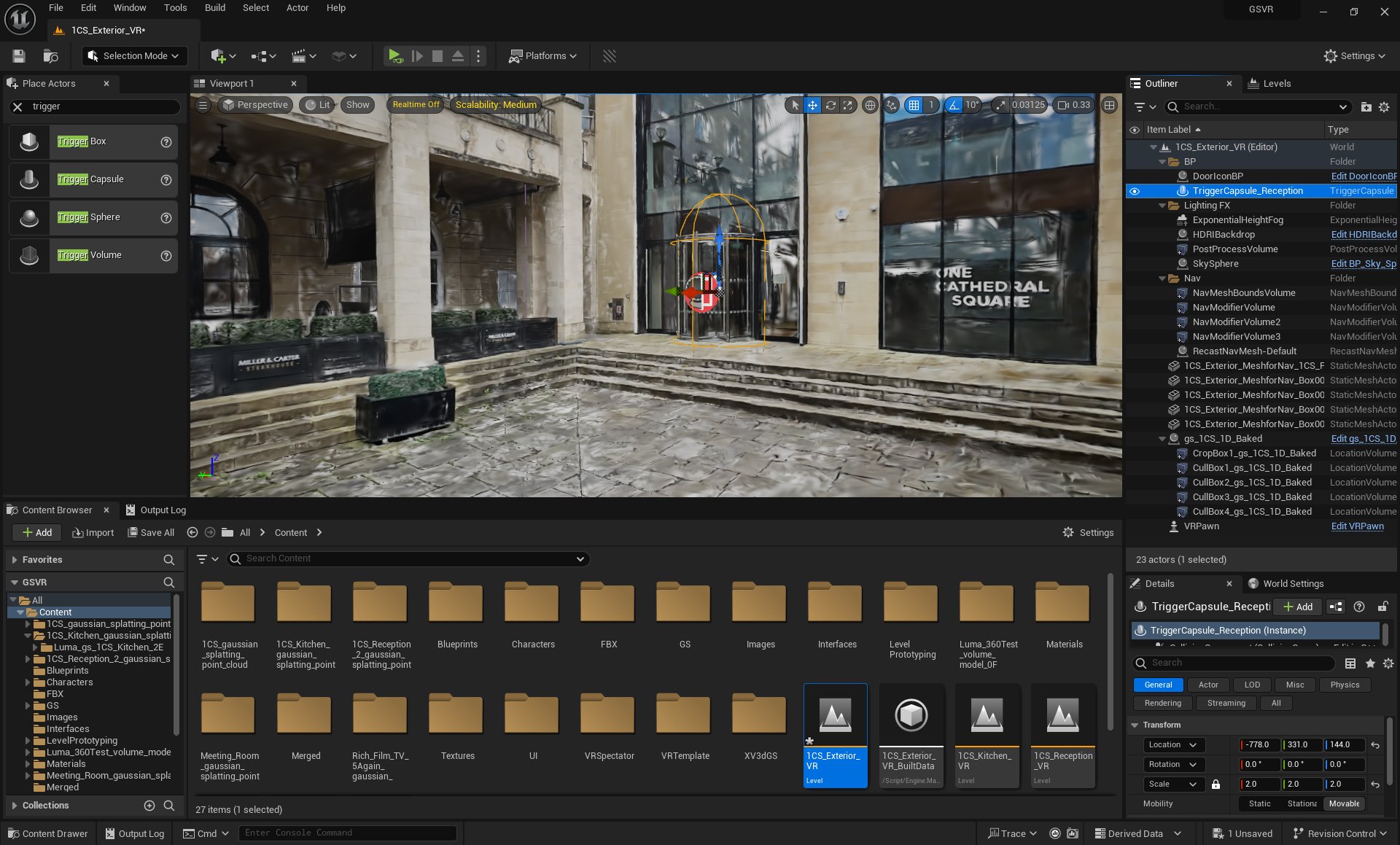The image size is (1400, 845).
Task: Click the Realtime Off viewport button
Action: [416, 105]
